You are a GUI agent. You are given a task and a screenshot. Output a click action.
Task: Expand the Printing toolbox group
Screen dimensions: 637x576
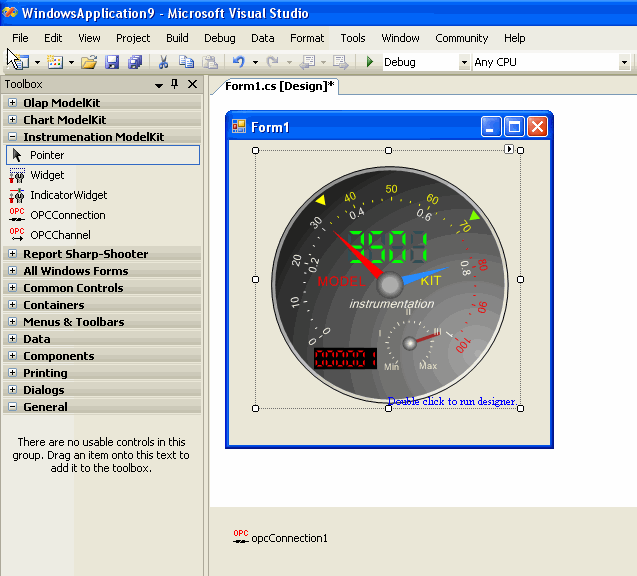click(x=13, y=372)
